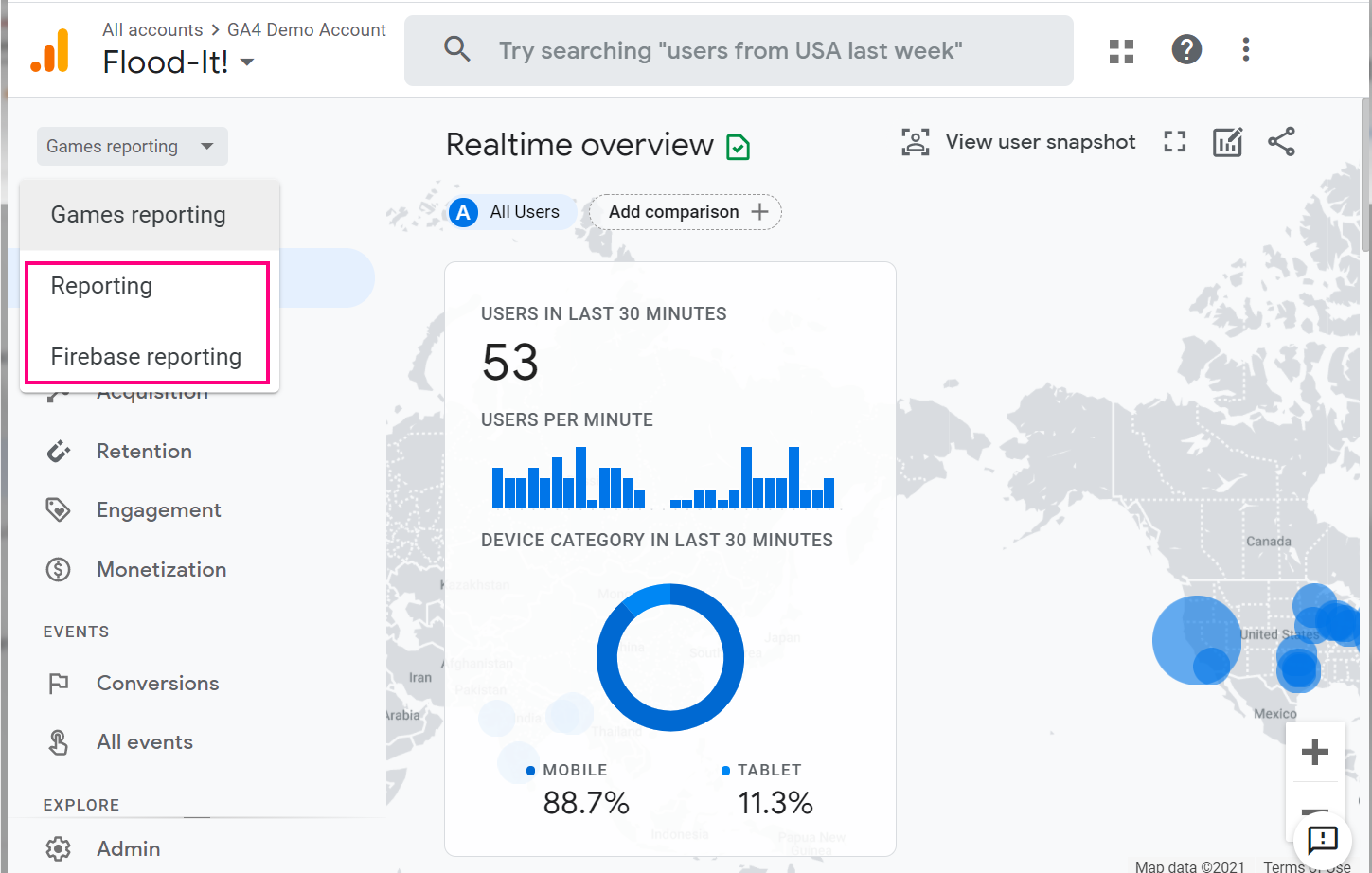Image resolution: width=1372 pixels, height=873 pixels.
Task: Click View user snapshot
Action: click(1019, 142)
